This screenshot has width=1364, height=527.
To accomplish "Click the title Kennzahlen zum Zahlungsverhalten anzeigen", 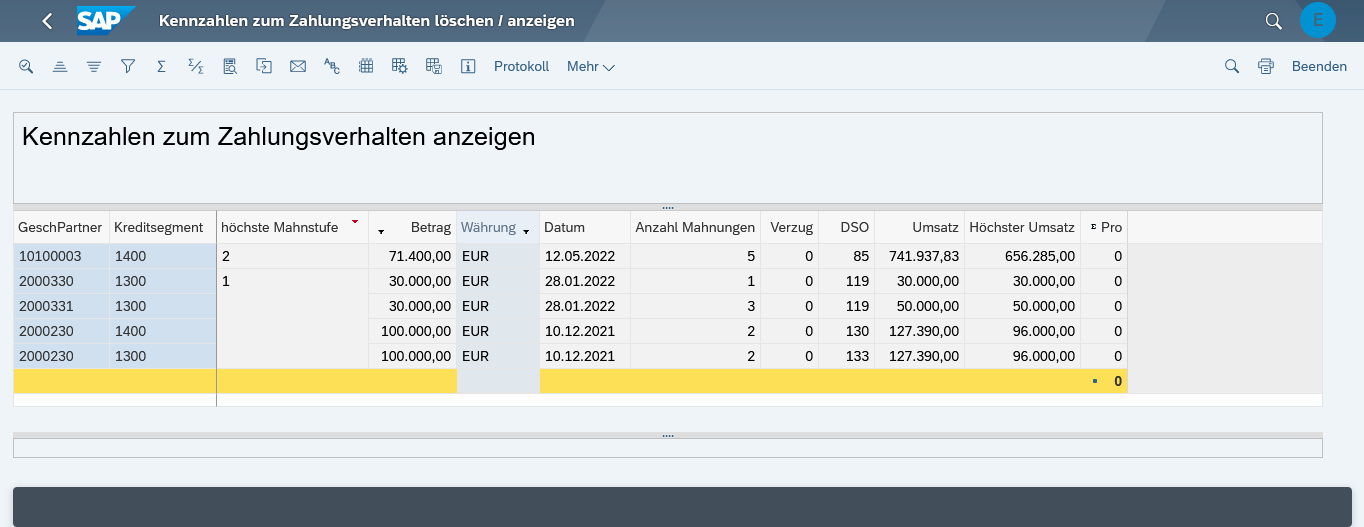I will tap(278, 137).
